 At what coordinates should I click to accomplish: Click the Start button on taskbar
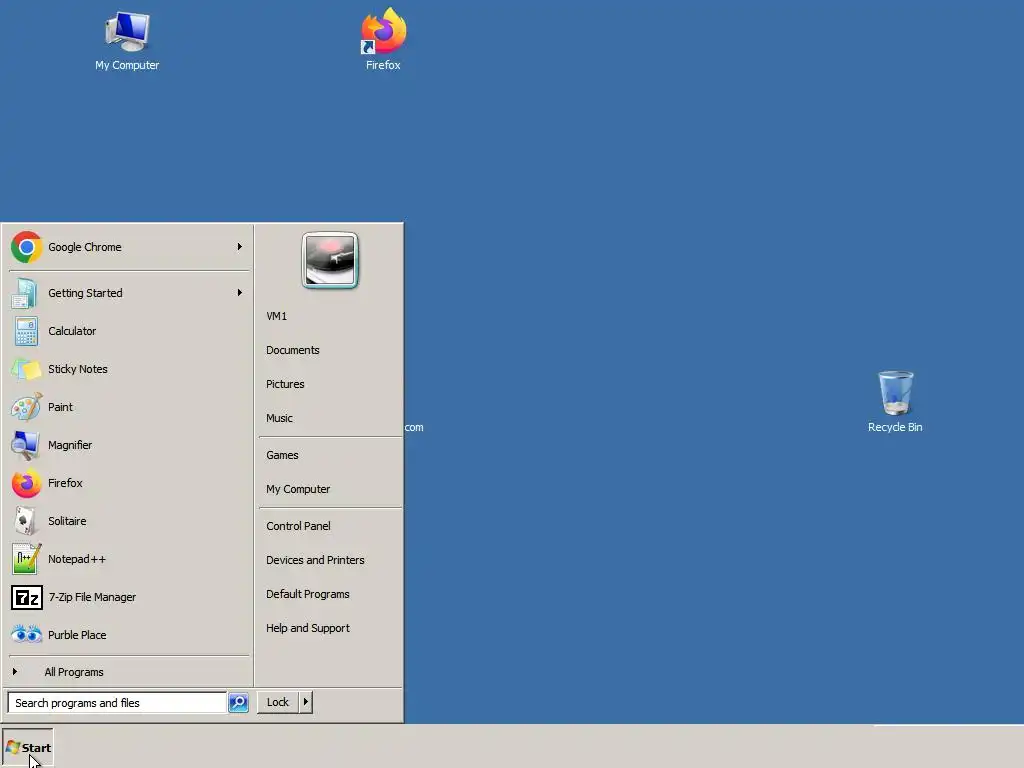click(x=28, y=748)
